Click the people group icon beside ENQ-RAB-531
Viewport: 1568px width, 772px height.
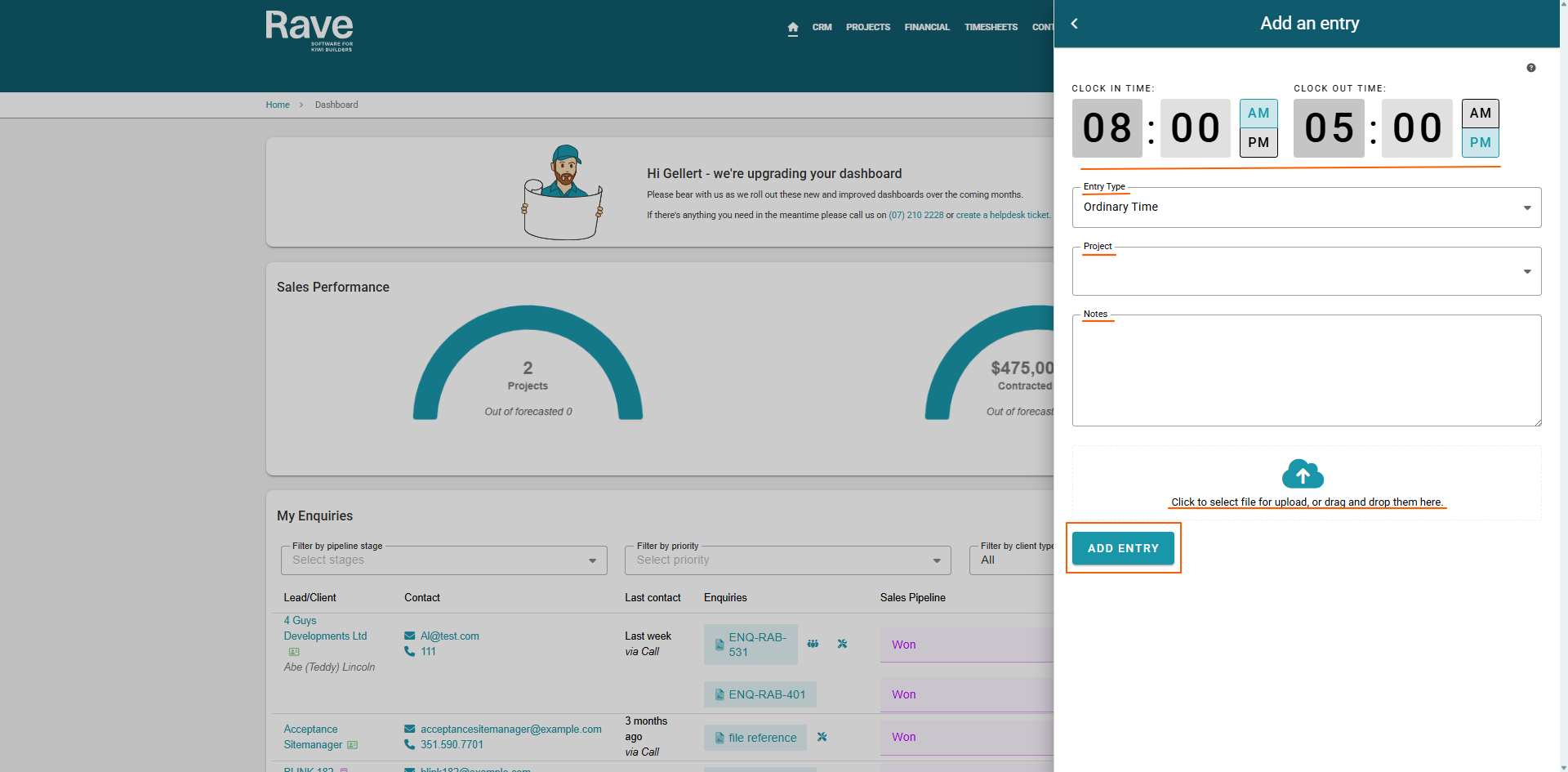pyautogui.click(x=813, y=644)
